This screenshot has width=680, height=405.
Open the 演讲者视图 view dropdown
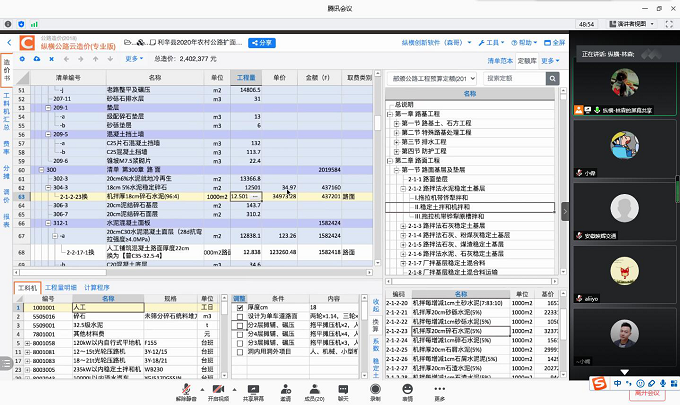[632, 24]
